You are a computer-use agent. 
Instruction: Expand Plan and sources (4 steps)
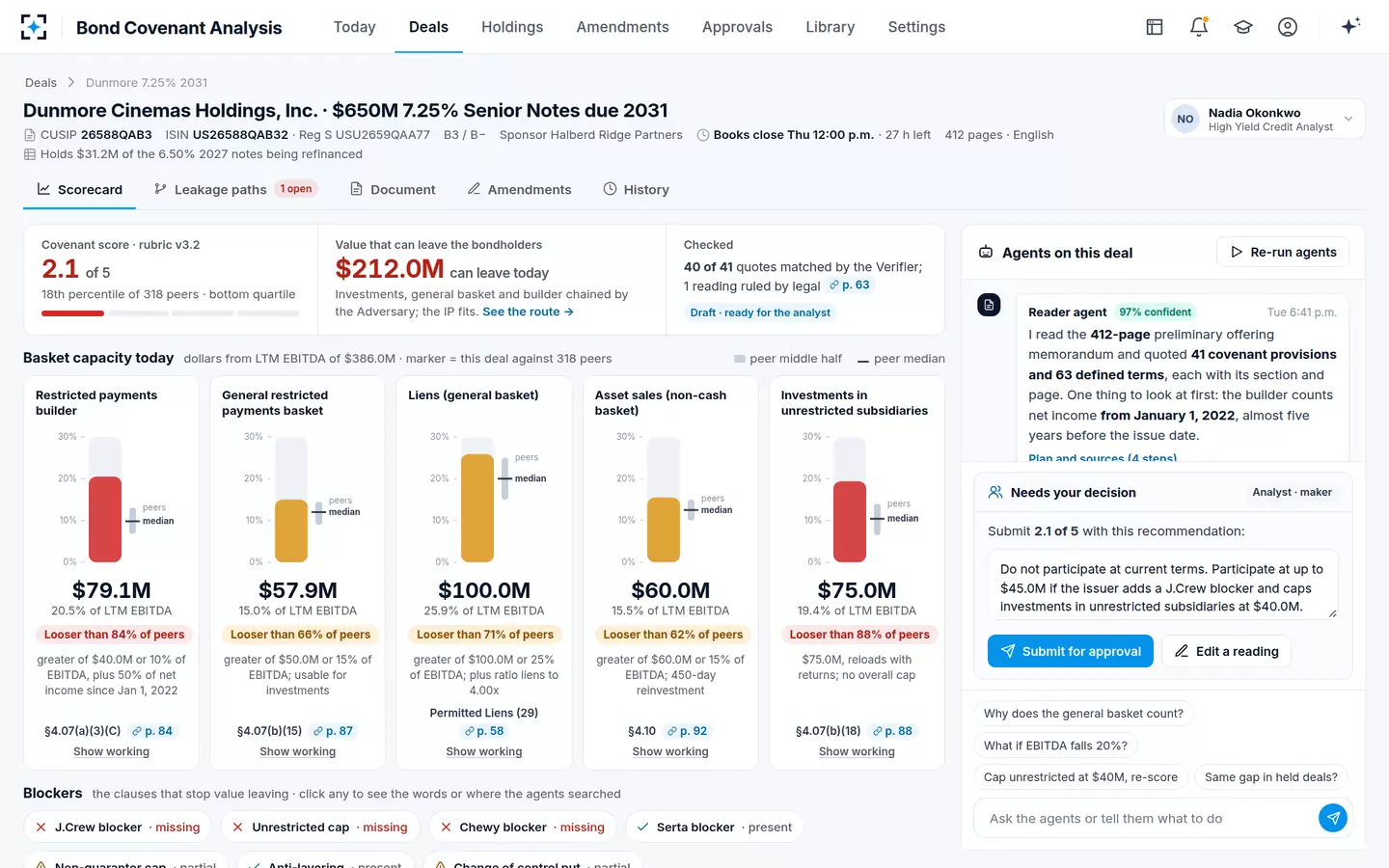[1103, 458]
